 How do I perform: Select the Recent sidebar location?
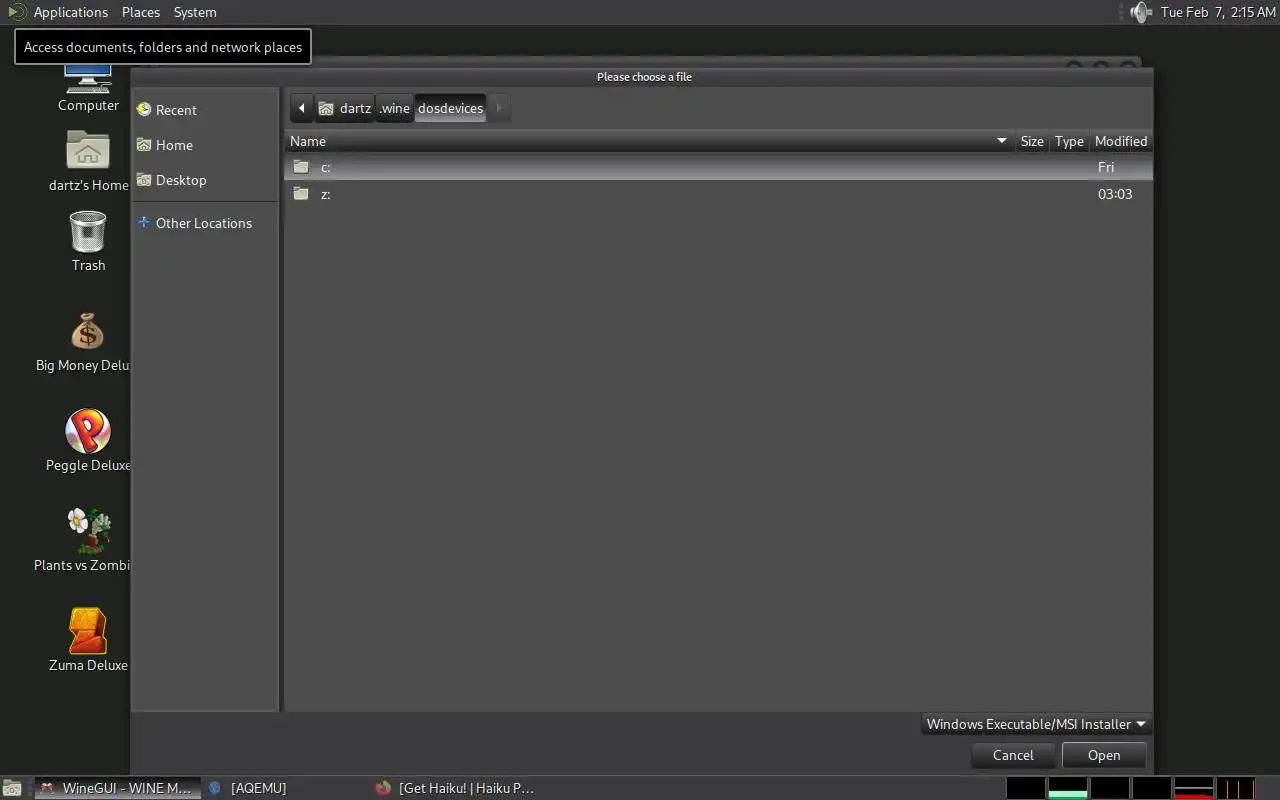click(x=205, y=110)
